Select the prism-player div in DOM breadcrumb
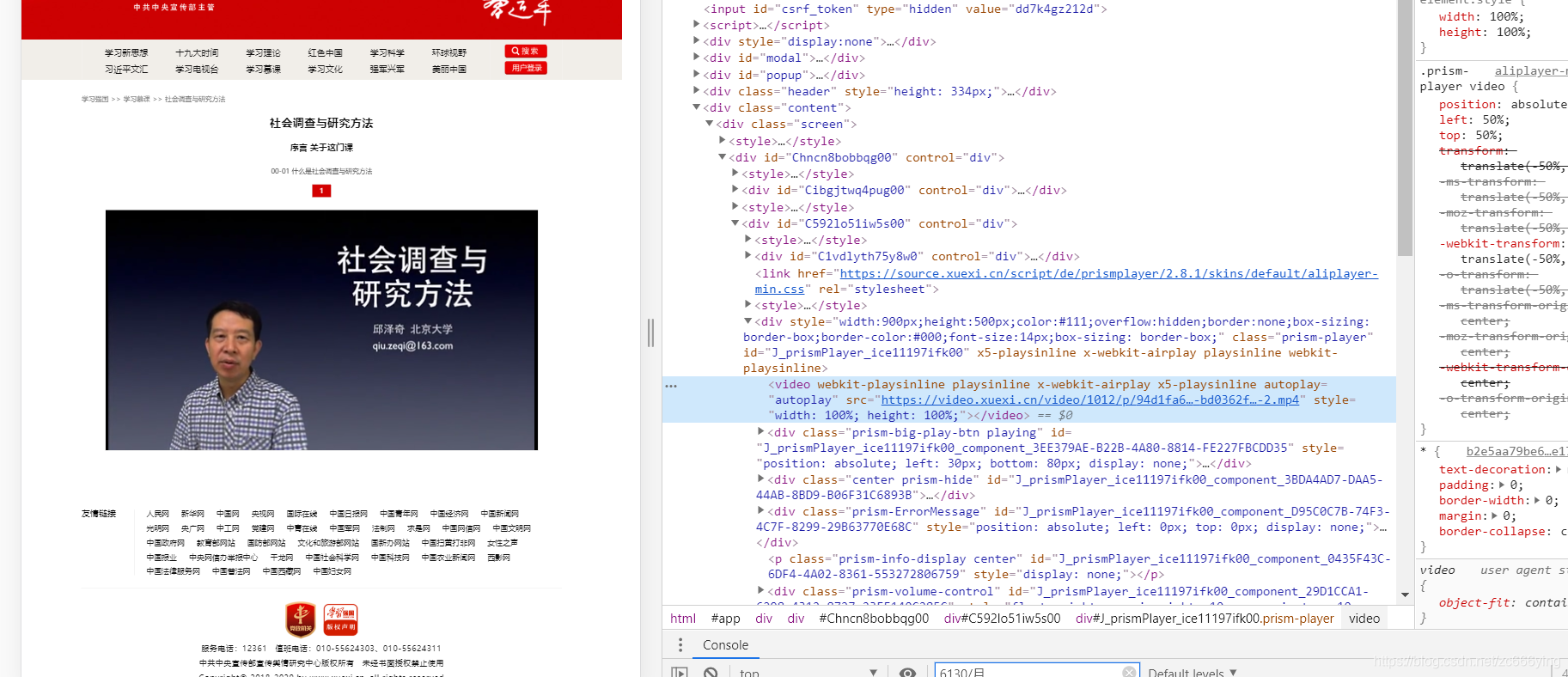 click(1205, 619)
